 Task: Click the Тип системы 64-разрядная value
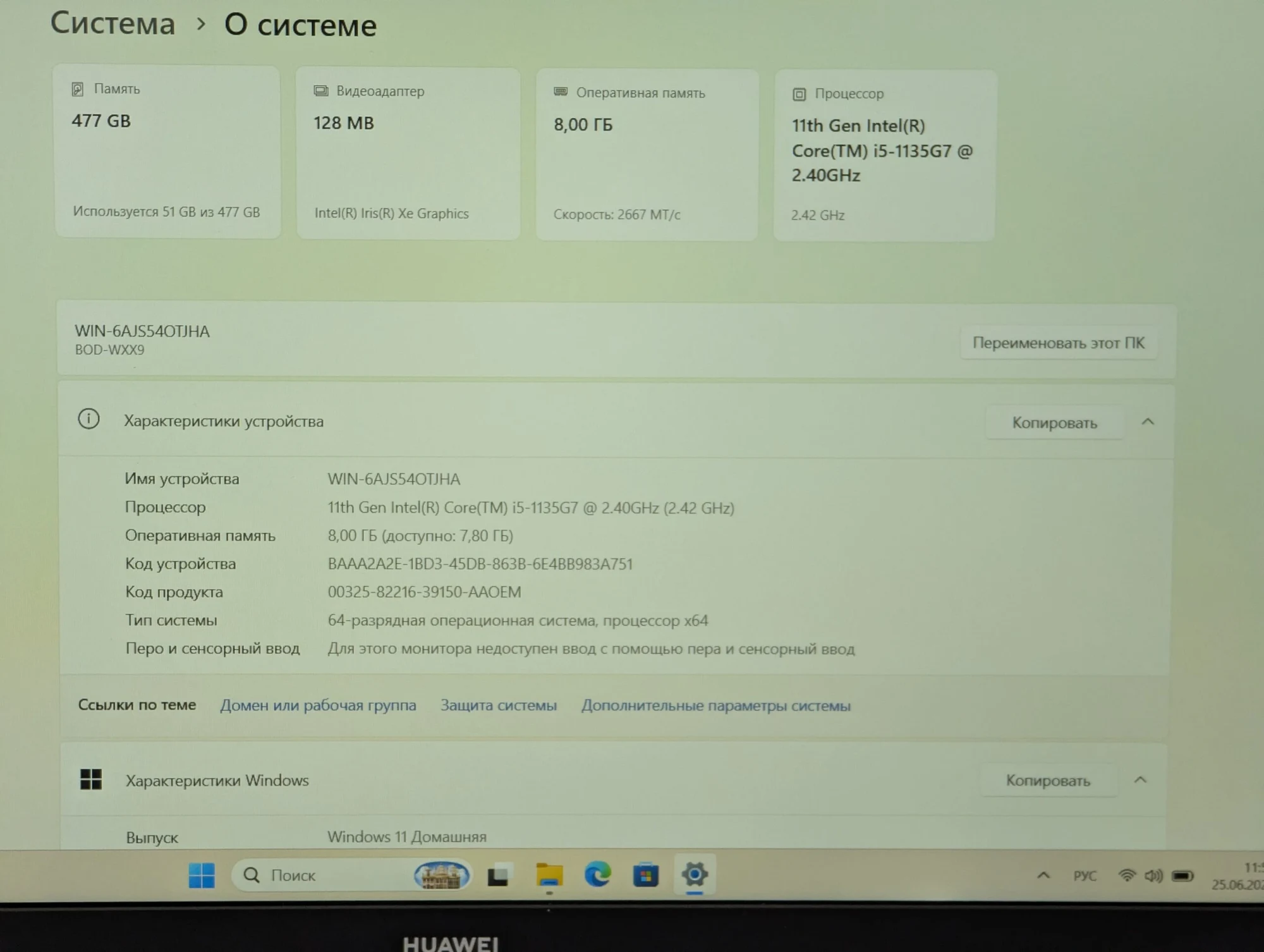click(518, 621)
